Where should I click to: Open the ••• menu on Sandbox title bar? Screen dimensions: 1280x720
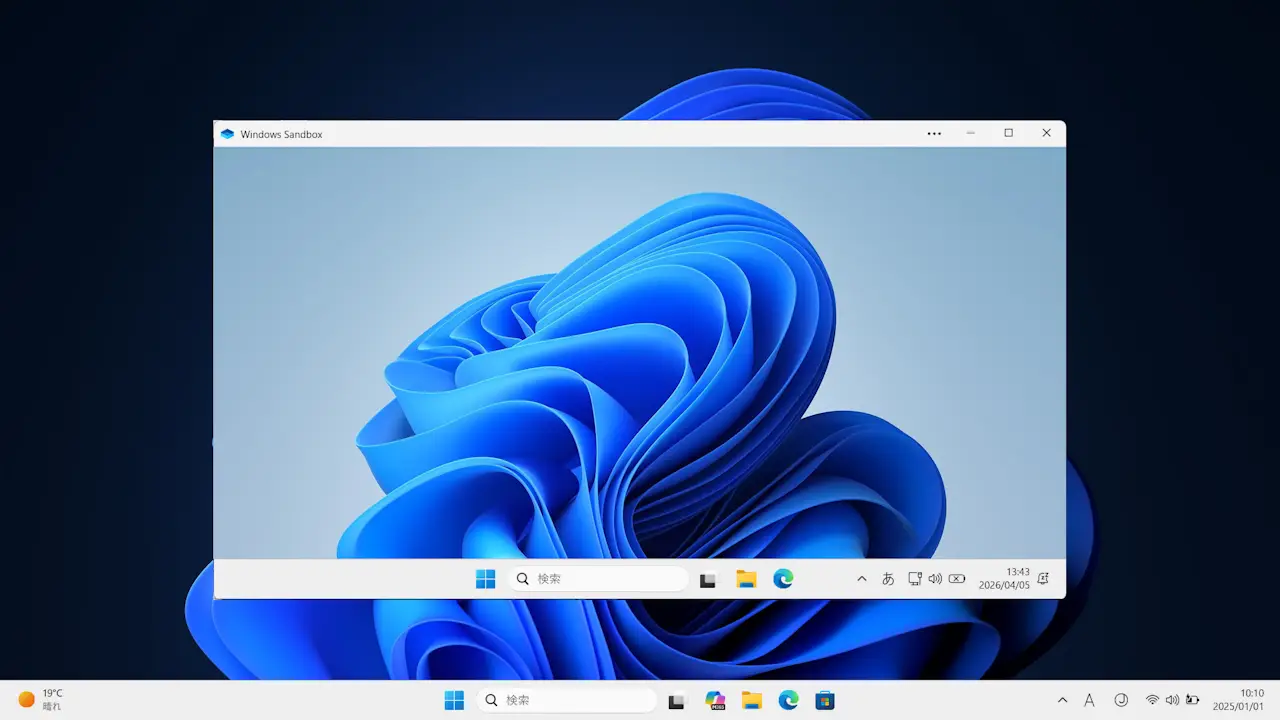[x=934, y=133]
